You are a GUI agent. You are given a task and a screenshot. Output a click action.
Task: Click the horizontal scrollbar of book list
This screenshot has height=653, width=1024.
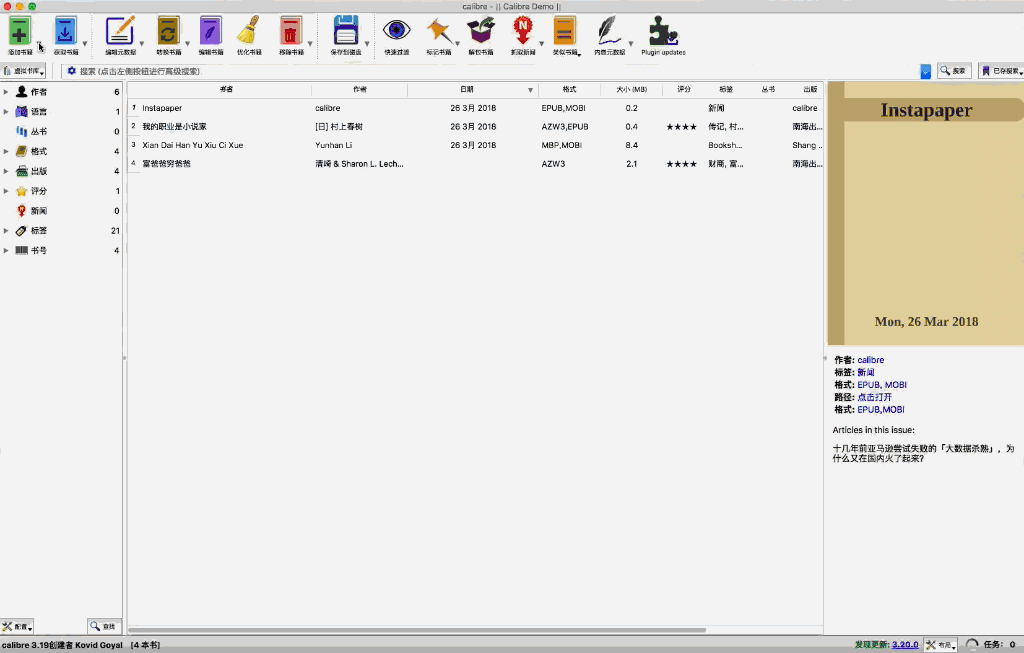tap(417, 630)
